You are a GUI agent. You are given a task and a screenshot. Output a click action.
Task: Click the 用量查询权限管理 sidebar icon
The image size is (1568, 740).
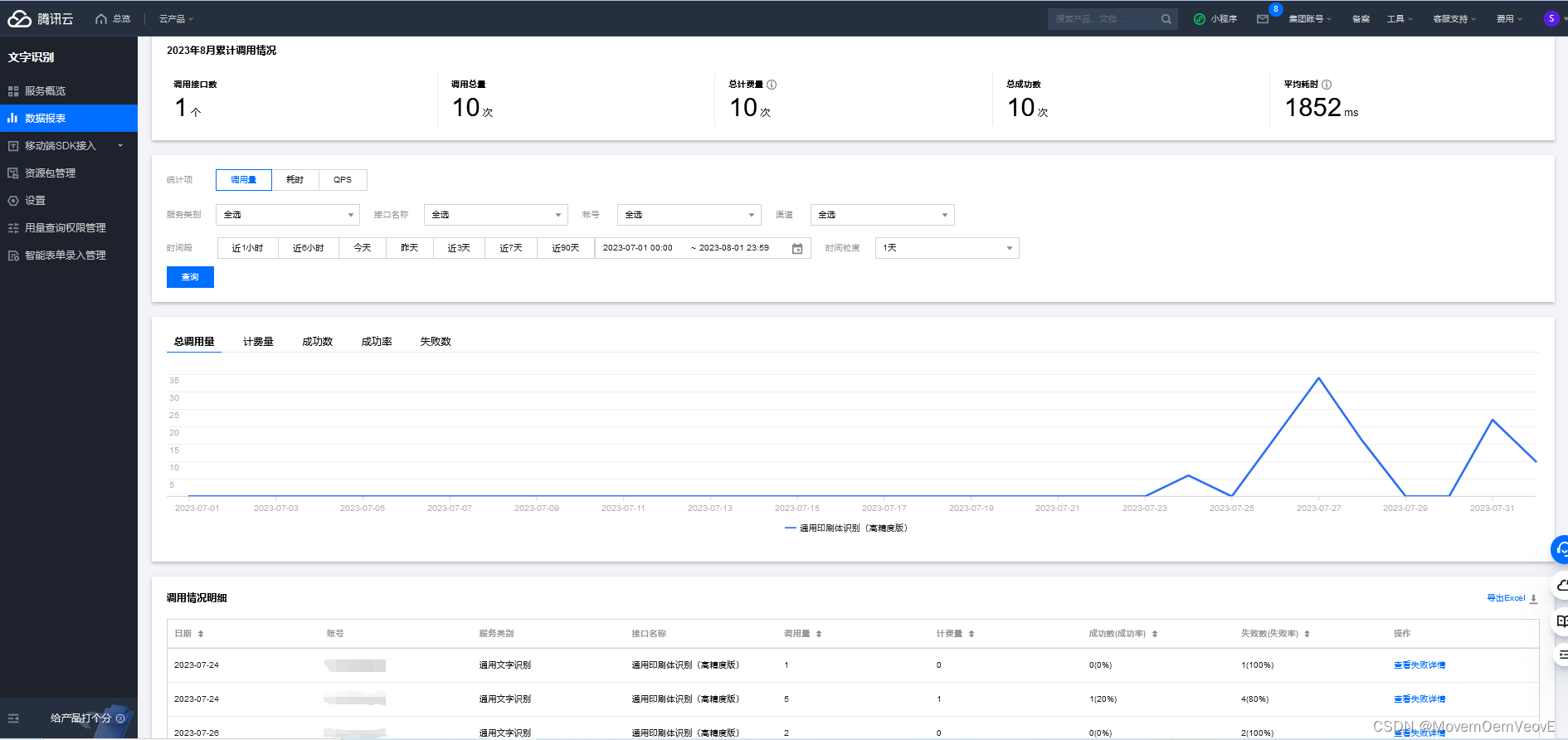(x=13, y=227)
